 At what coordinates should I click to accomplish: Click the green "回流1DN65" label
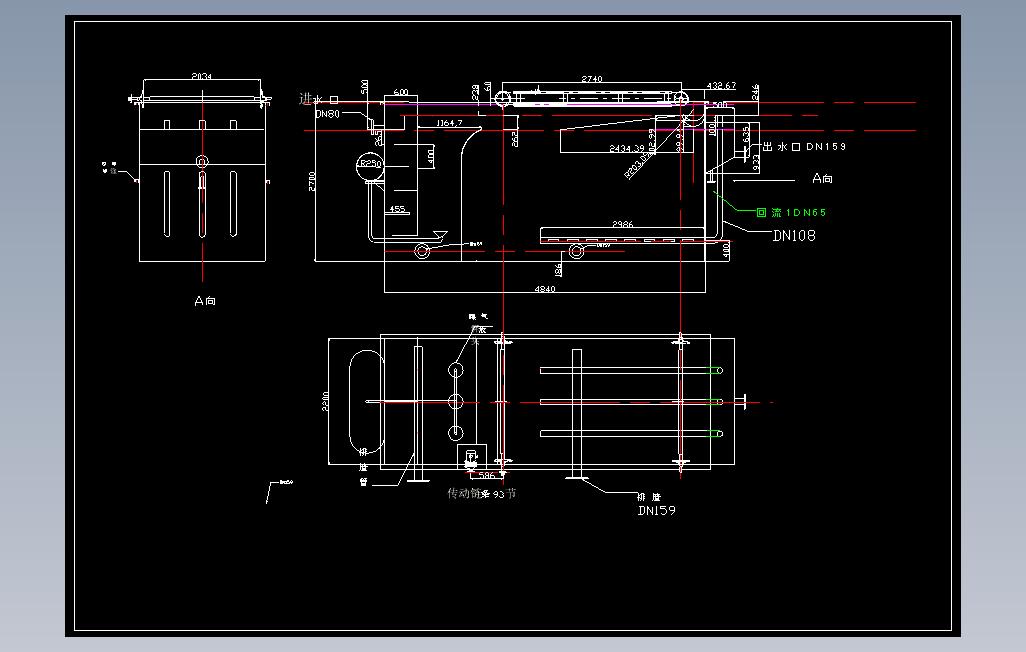point(791,212)
